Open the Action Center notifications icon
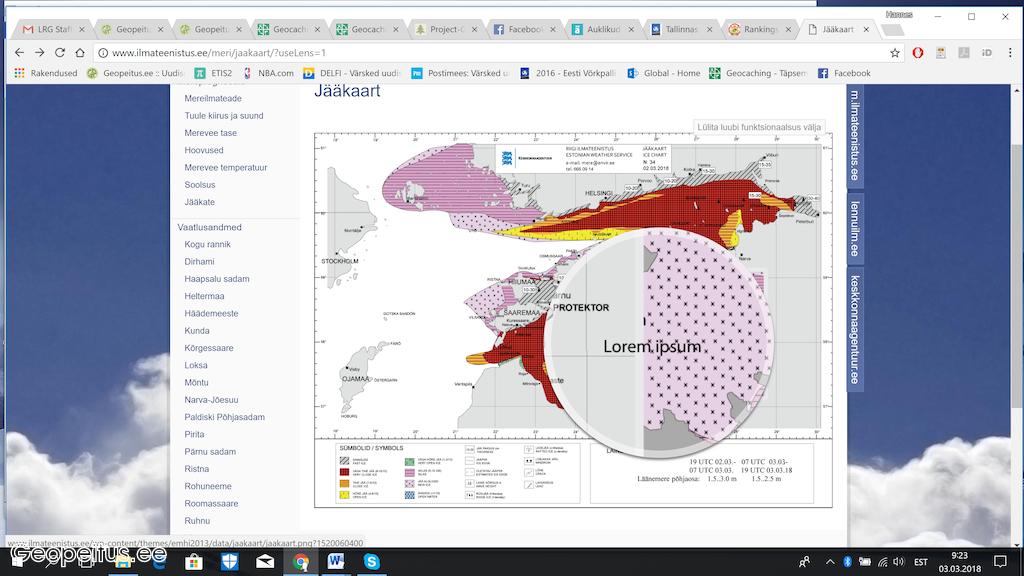 pyautogui.click(x=1000, y=562)
